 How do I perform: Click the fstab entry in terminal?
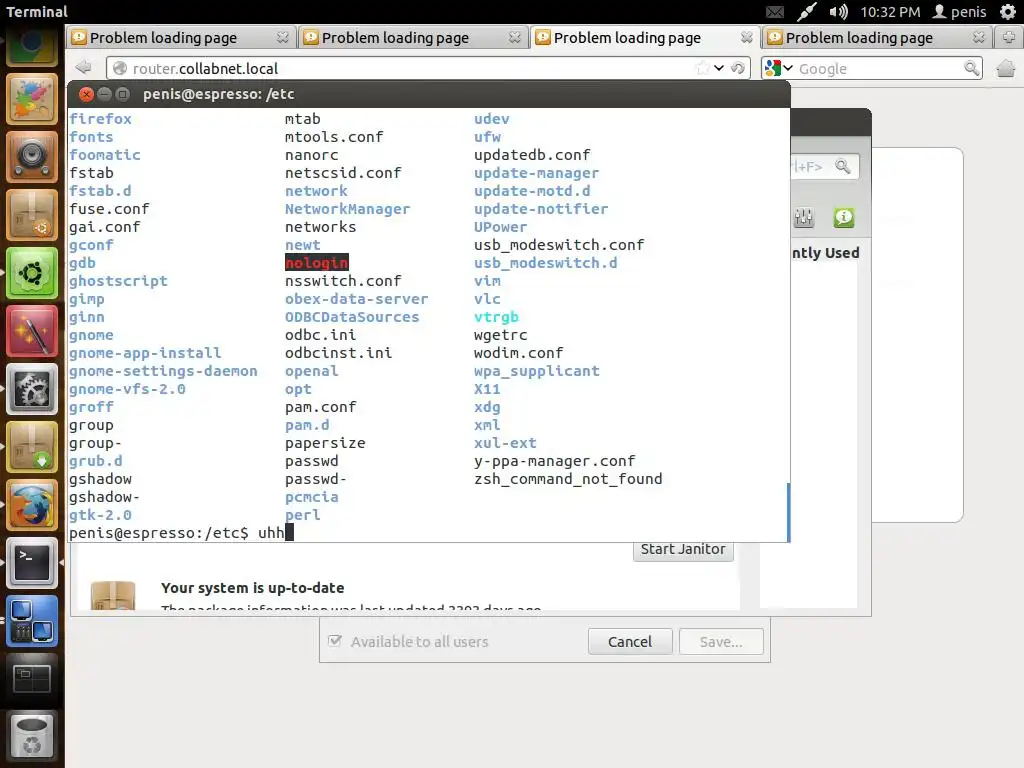91,172
